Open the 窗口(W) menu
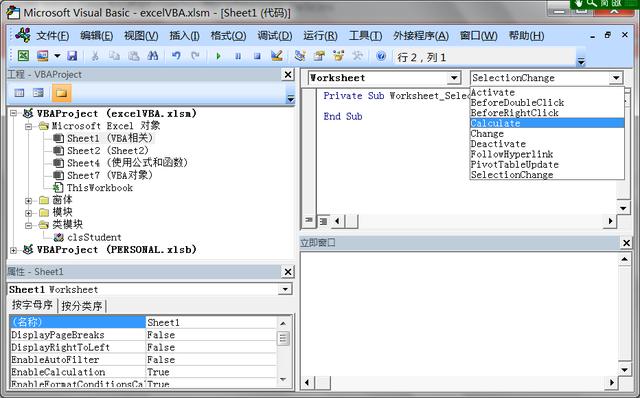640x398 pixels. [478, 36]
